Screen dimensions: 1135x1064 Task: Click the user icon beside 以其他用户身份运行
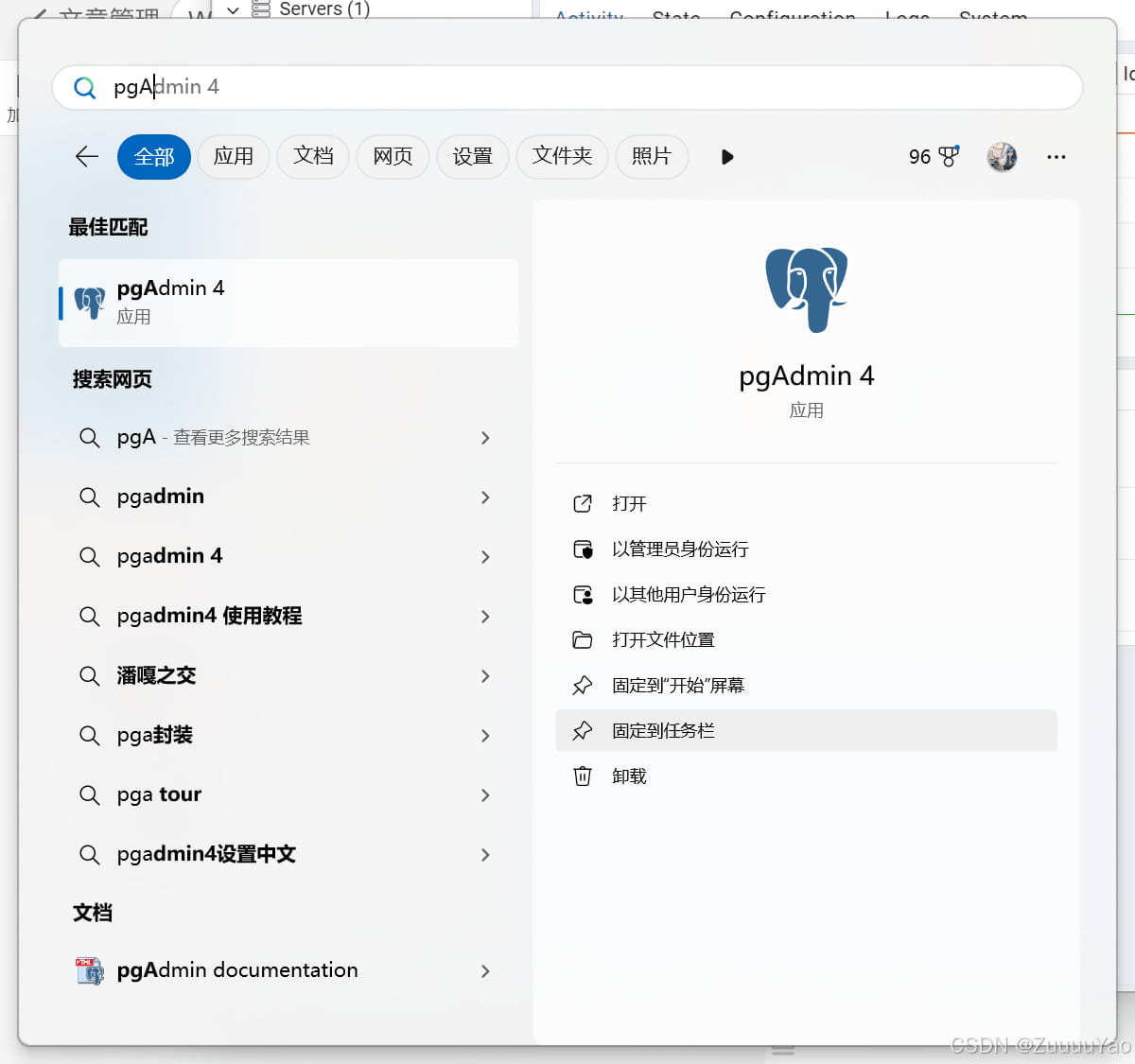(x=583, y=595)
